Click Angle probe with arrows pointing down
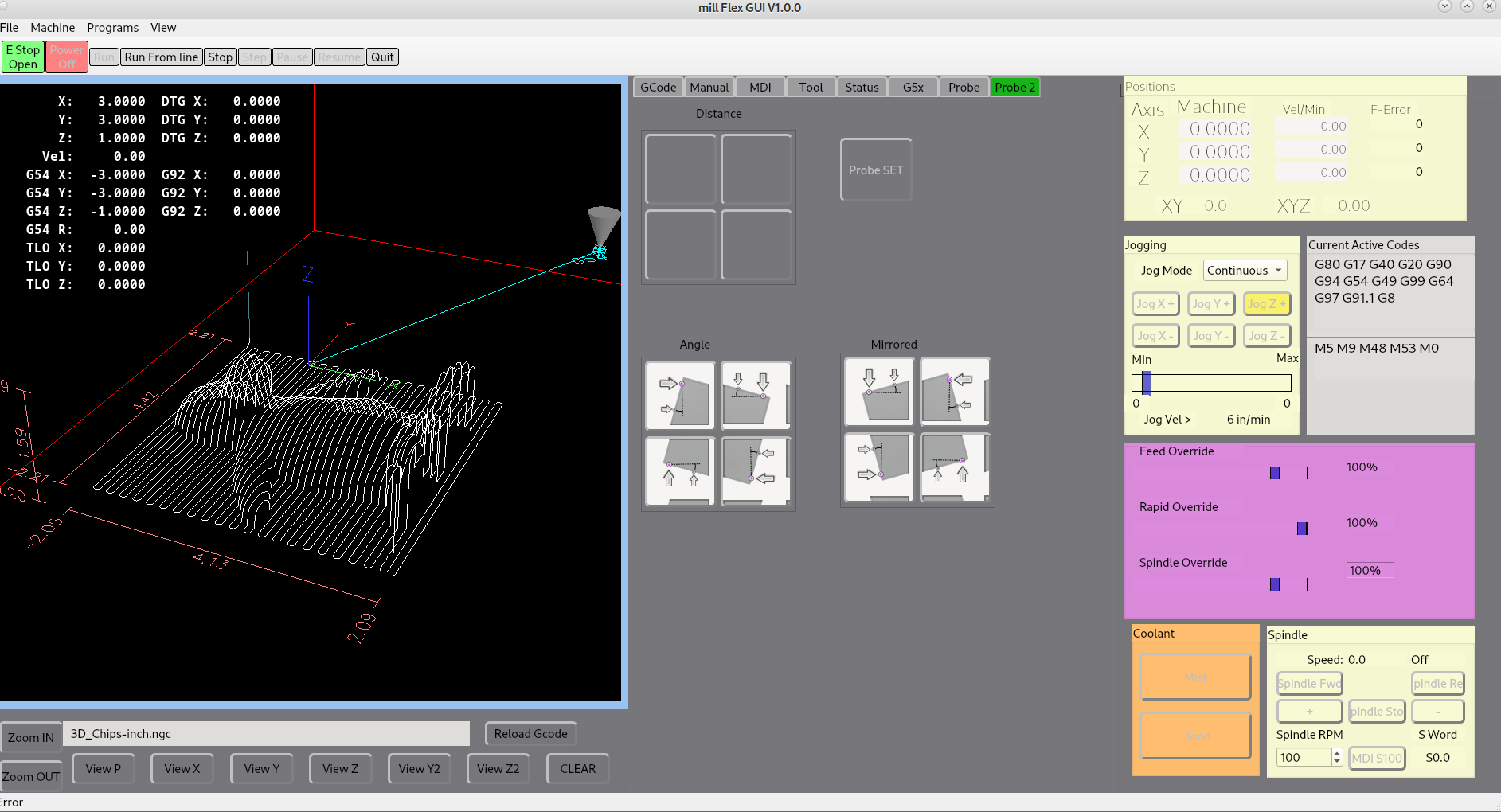This screenshot has height=812, width=1501. coord(756,396)
